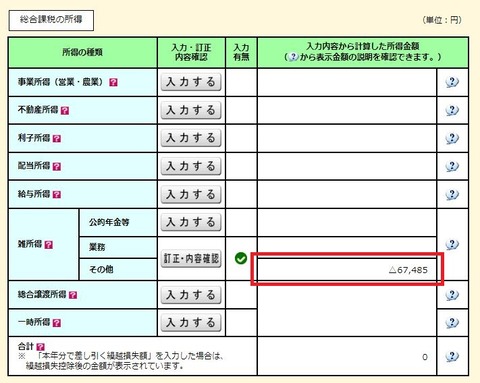The width and height of the screenshot is (480, 383).
Task: Click the 業務 sub-row label
Action: [97, 247]
